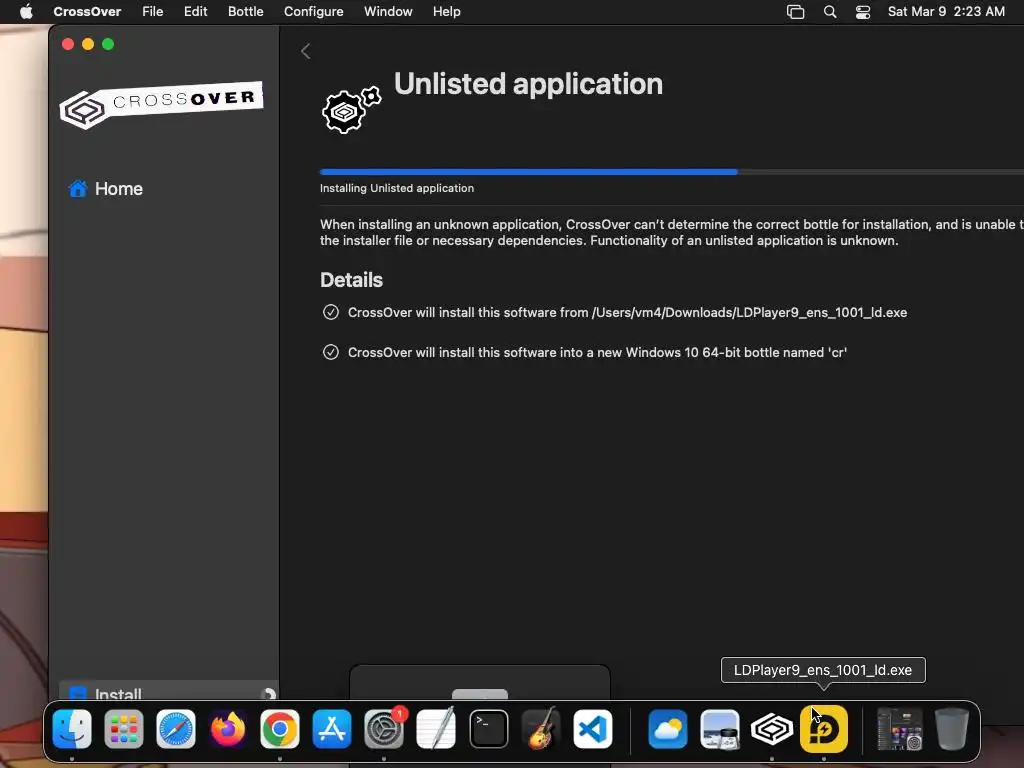
Task: Click the Stage Manager menu bar icon
Action: (795, 12)
